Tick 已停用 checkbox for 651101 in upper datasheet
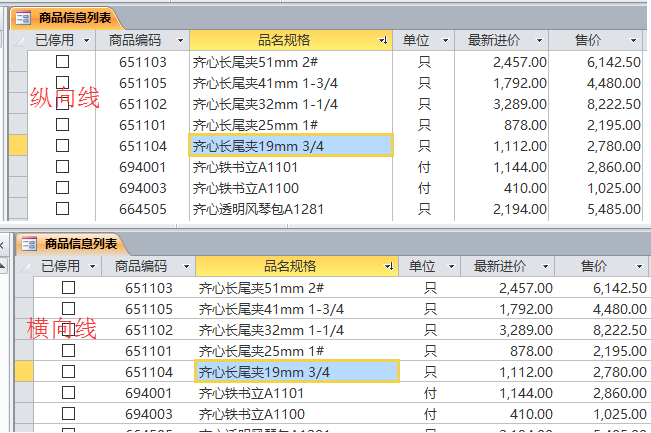 62,125
